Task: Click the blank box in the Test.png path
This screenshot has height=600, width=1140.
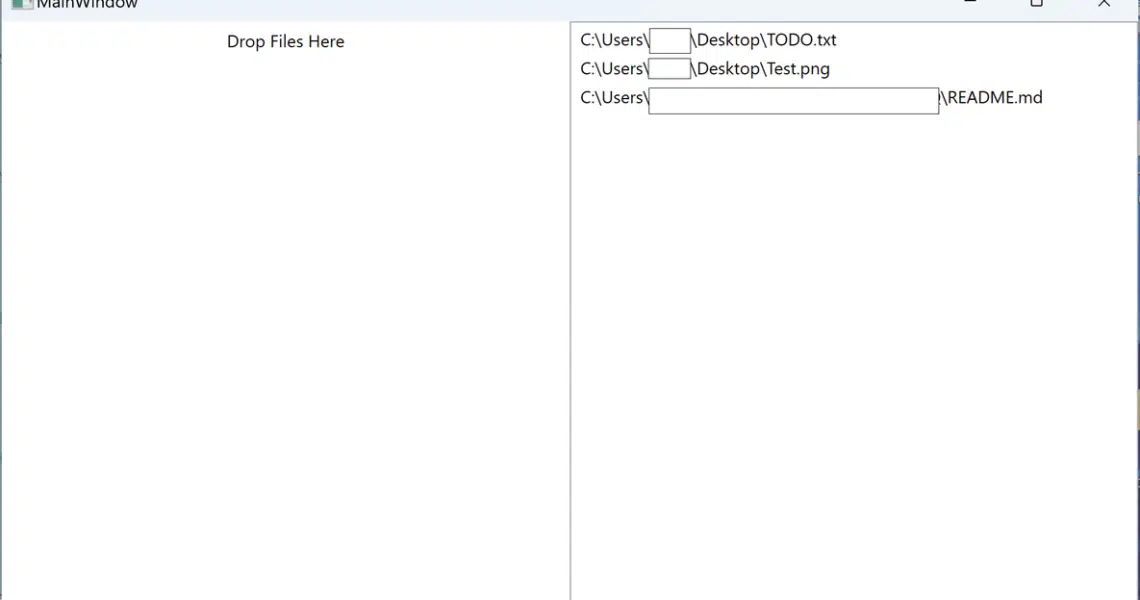Action: point(669,69)
